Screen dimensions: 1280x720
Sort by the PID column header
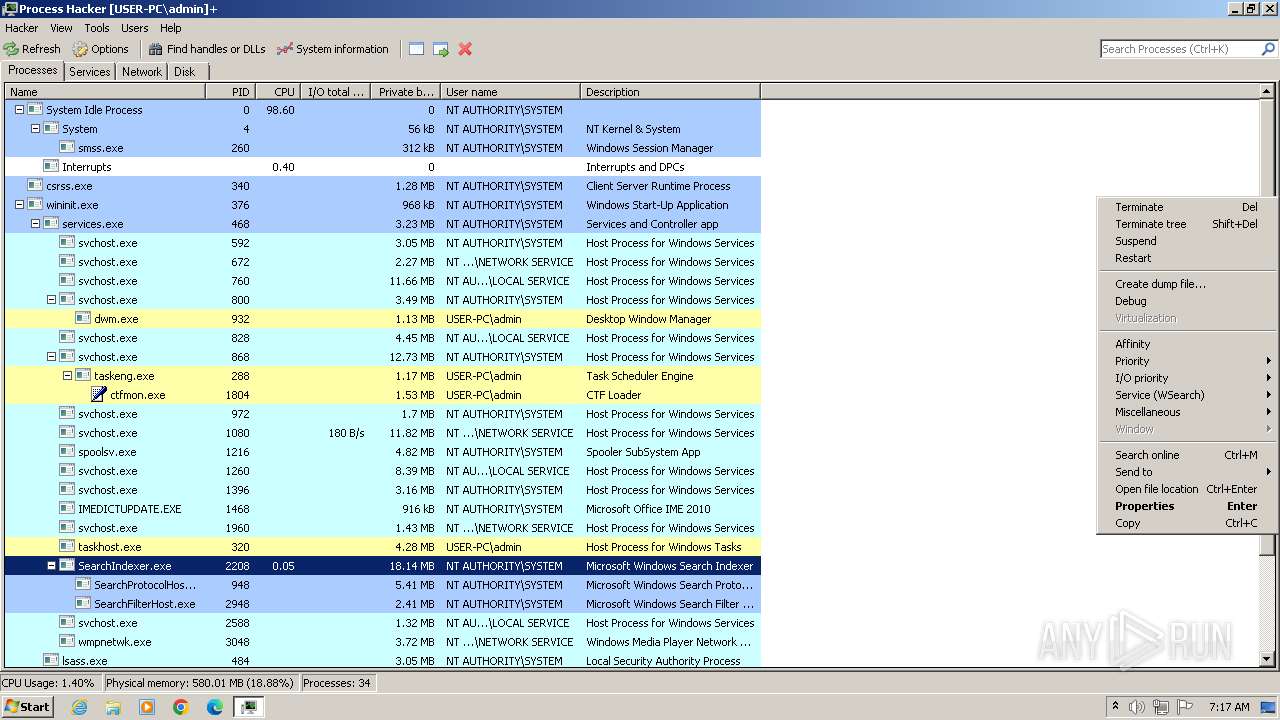coord(230,92)
